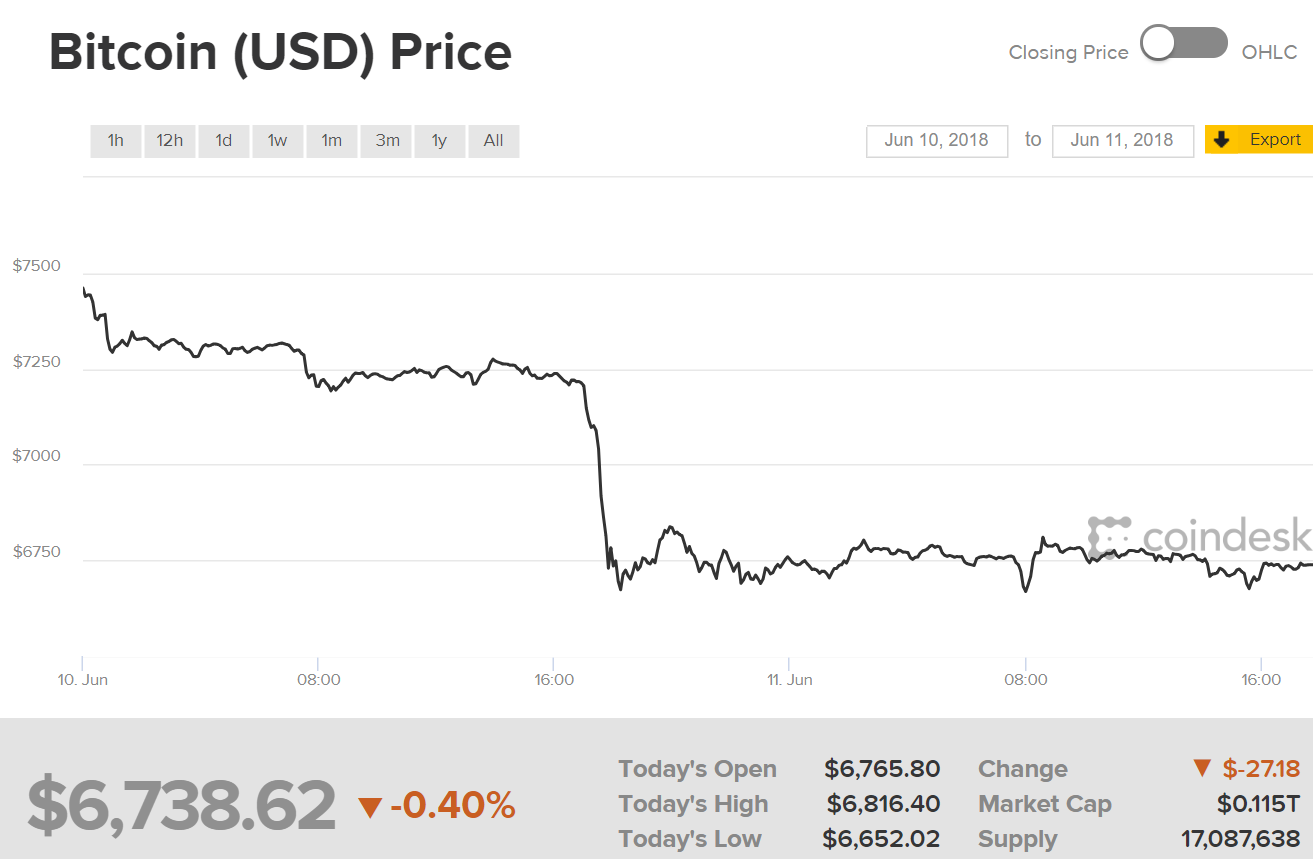This screenshot has width=1313, height=859.
Task: Open the Jun 11, 2018 end date field
Action: (1122, 141)
